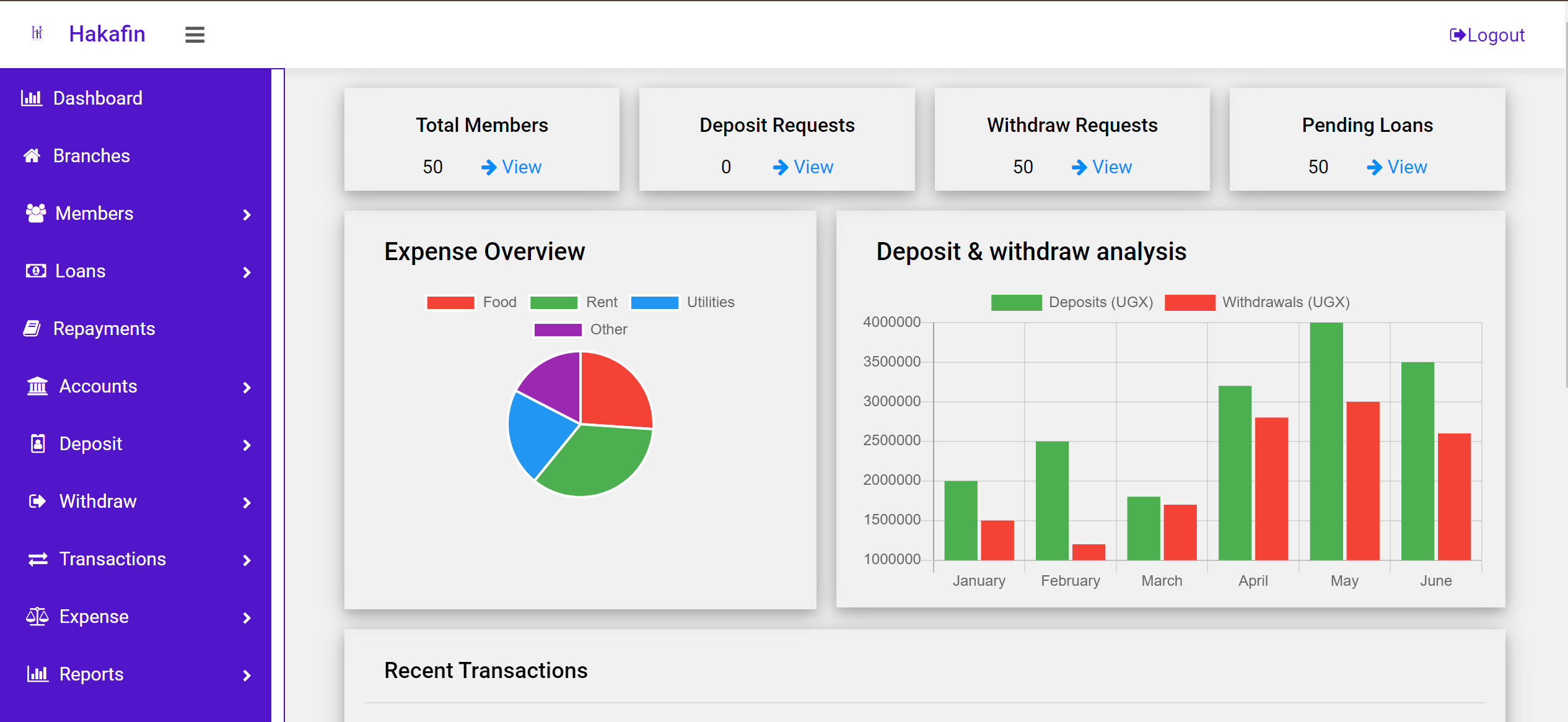Image resolution: width=1568 pixels, height=722 pixels.
Task: Open the Accounts menu item
Action: pos(136,386)
